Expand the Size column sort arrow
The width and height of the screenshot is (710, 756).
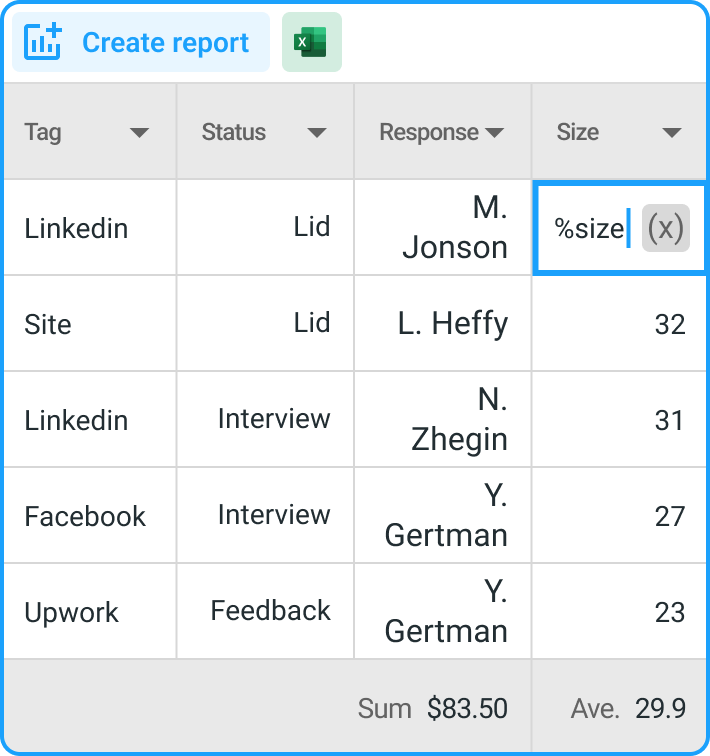(x=671, y=133)
